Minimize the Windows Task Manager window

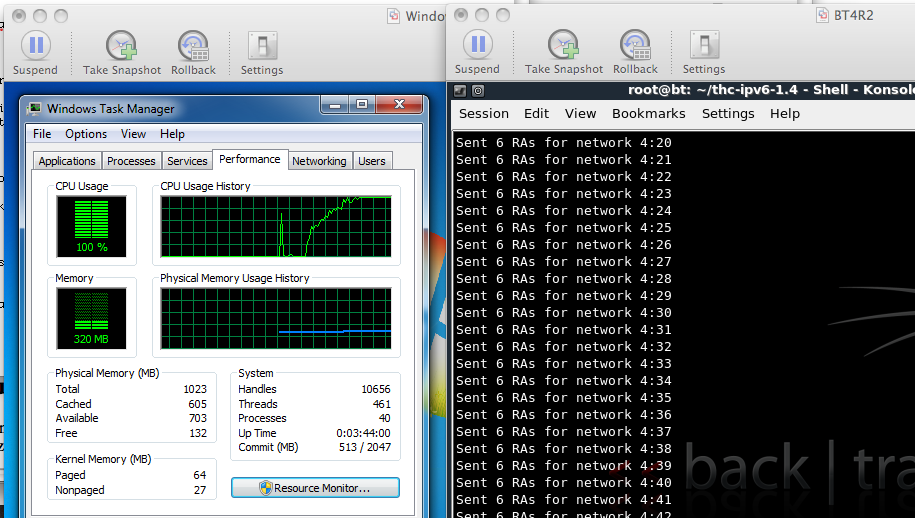pos(335,105)
